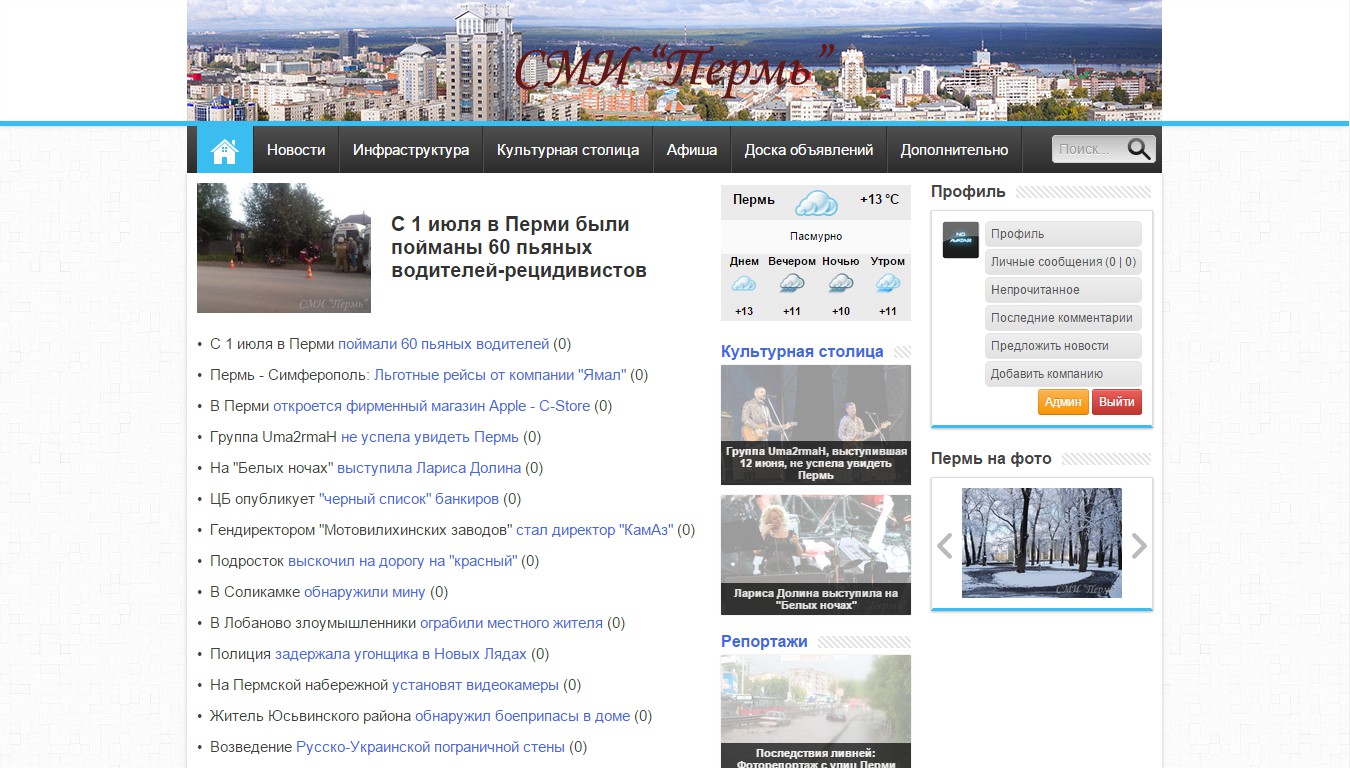Open the Репортажи section heading
1350x768 pixels.
tap(764, 641)
